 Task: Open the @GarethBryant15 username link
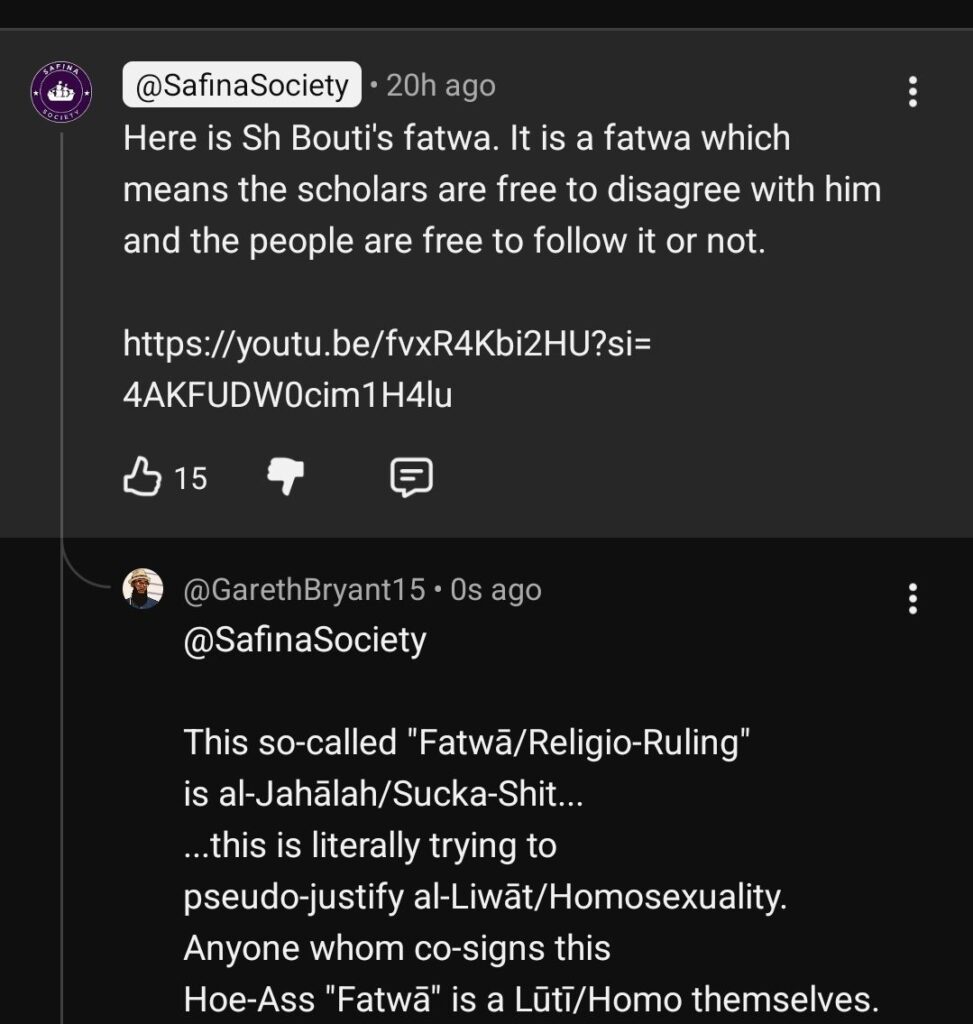(305, 590)
